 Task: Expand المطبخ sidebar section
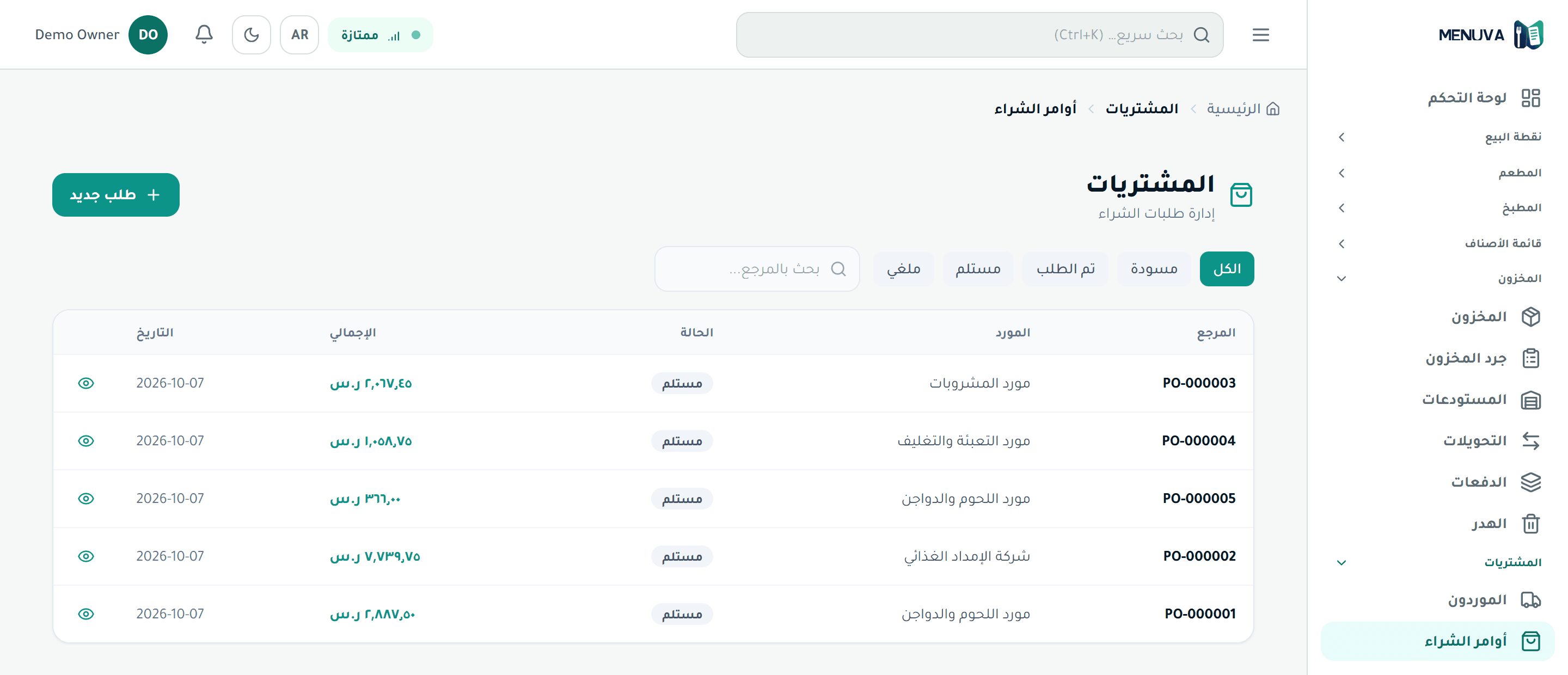pyautogui.click(x=1437, y=208)
